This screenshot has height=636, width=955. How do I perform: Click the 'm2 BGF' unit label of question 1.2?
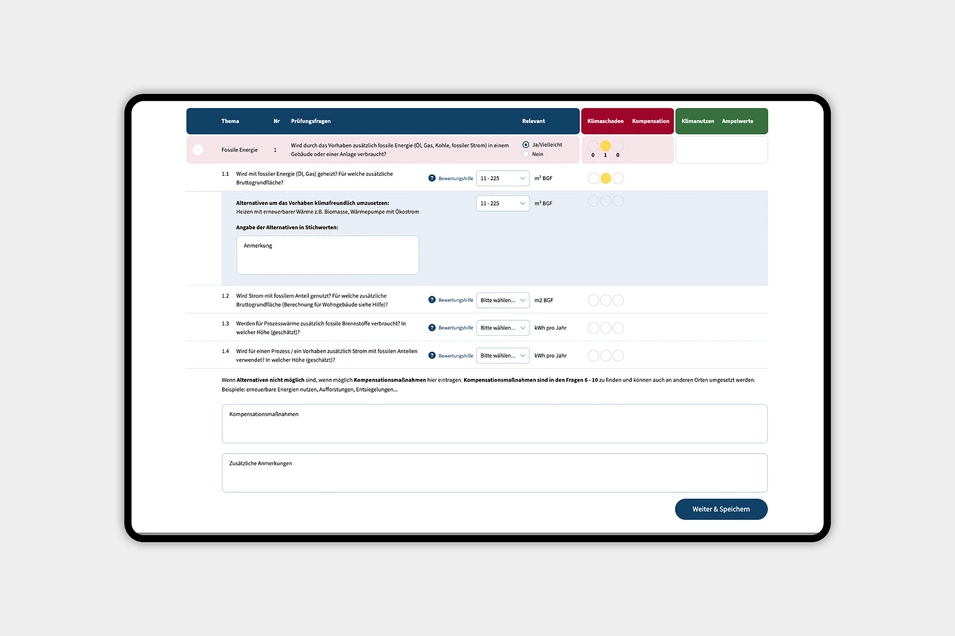tap(544, 300)
